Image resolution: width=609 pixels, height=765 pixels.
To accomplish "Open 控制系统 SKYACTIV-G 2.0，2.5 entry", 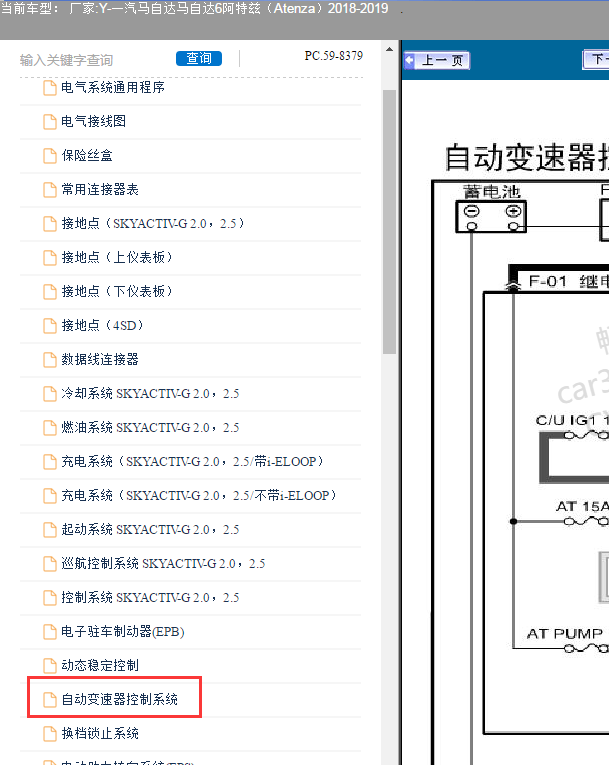I will (150, 598).
